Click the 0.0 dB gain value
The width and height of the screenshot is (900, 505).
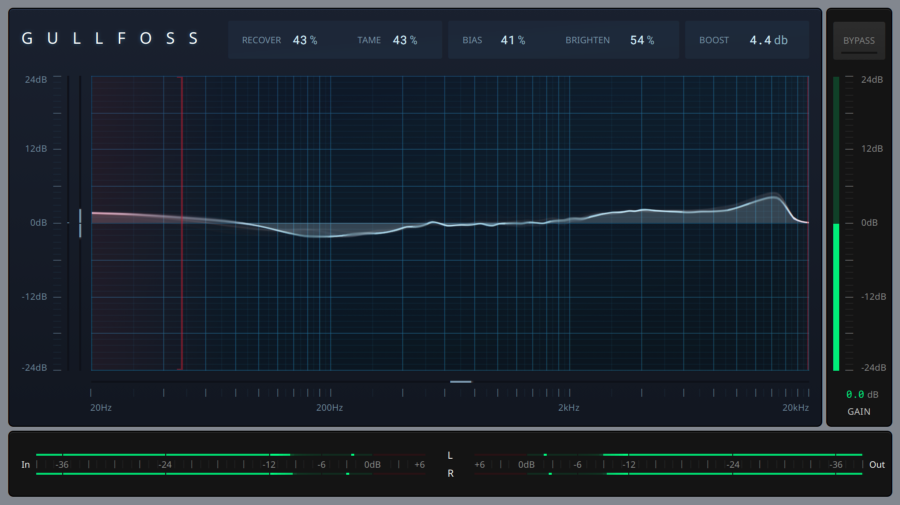[x=862, y=394]
